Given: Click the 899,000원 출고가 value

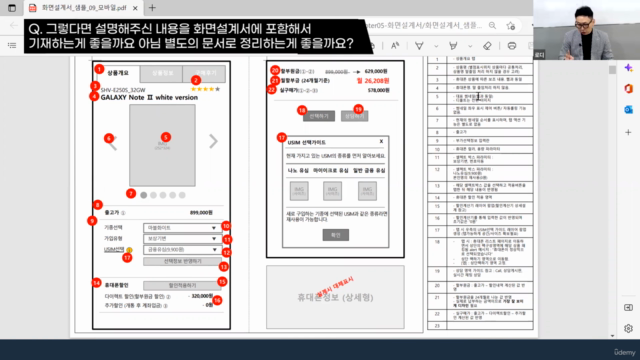Looking at the screenshot, I should point(201,213).
